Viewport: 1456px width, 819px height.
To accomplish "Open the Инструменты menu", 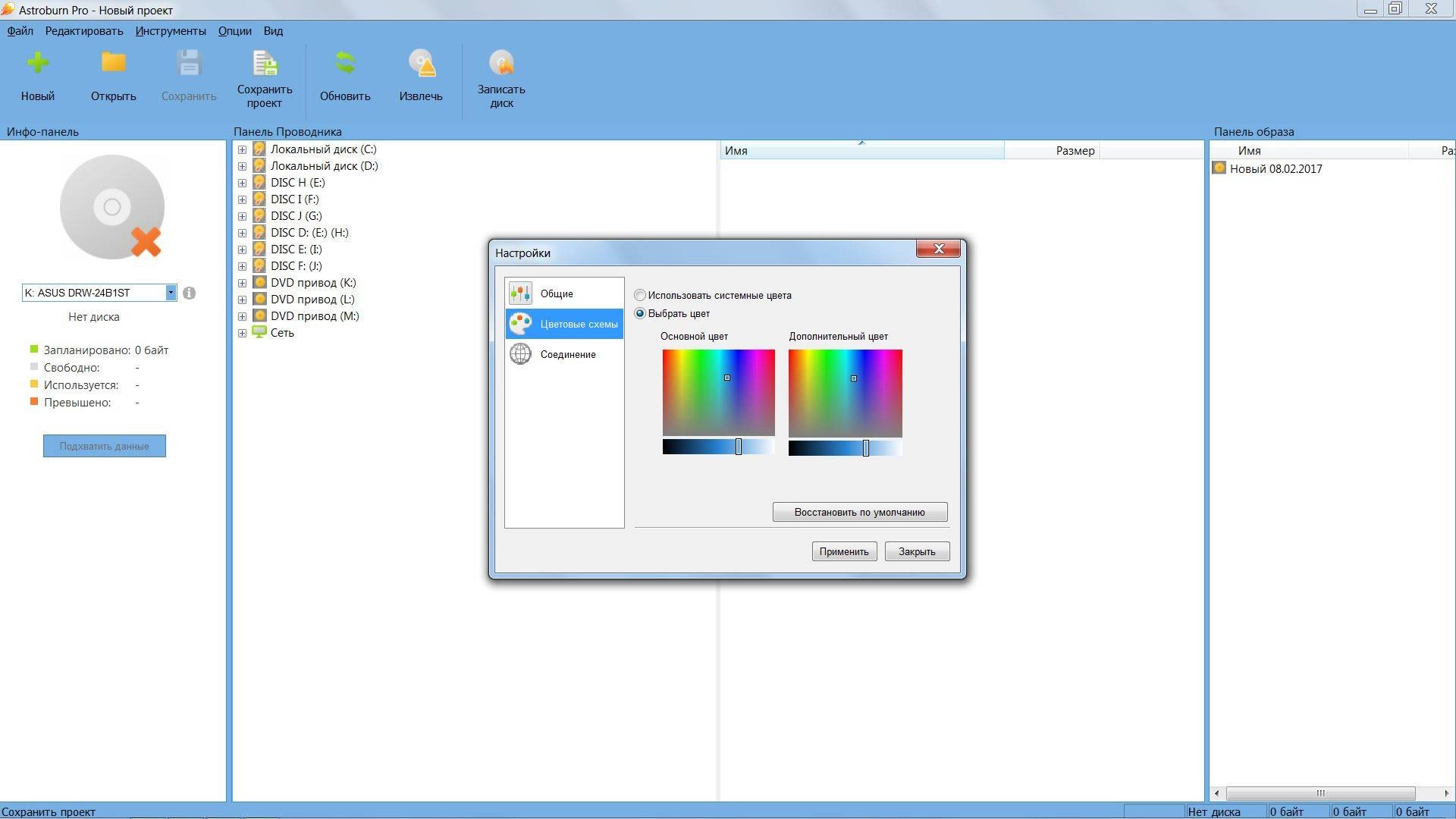I will pos(171,31).
